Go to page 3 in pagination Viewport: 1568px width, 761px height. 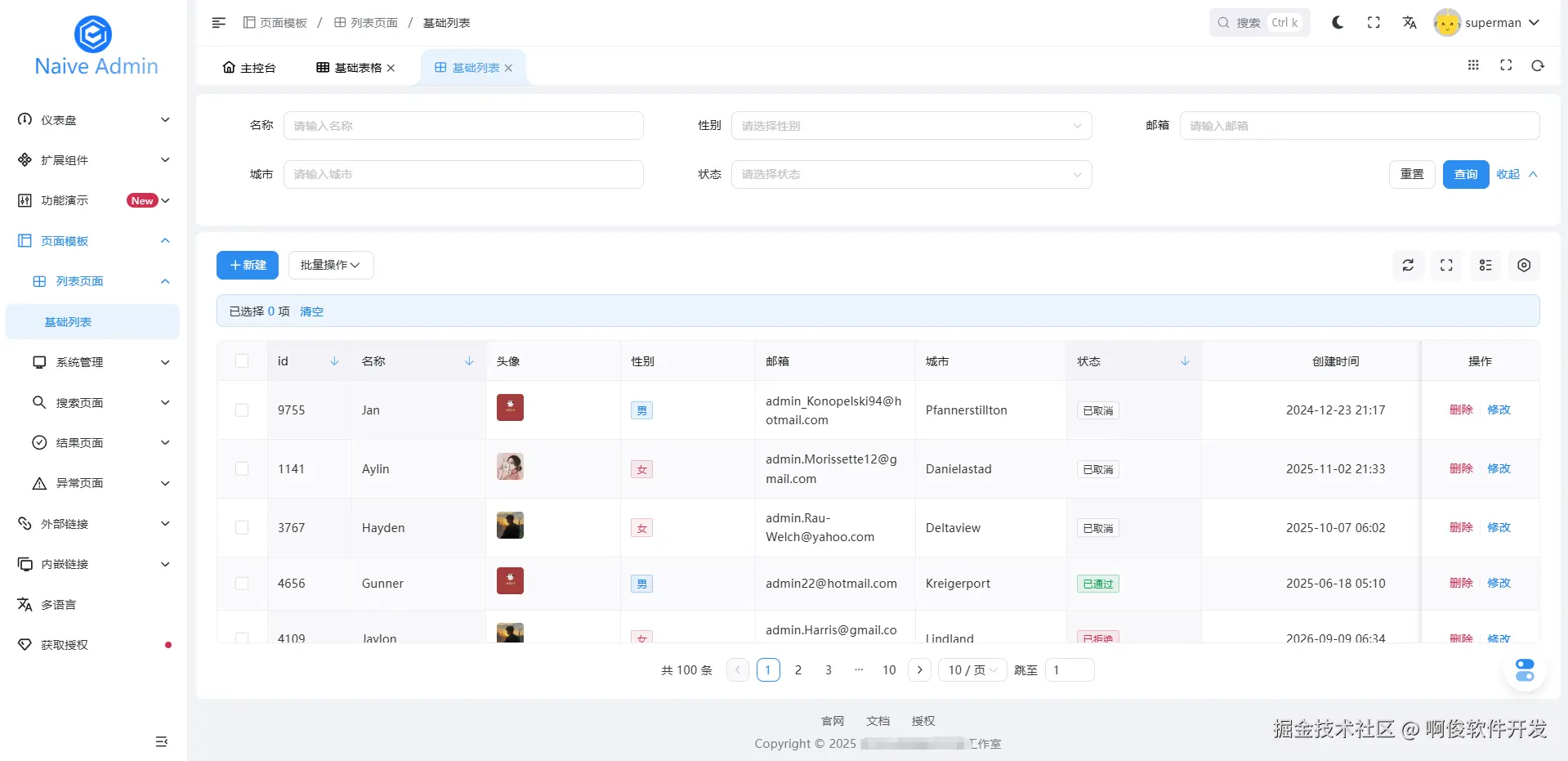(828, 669)
